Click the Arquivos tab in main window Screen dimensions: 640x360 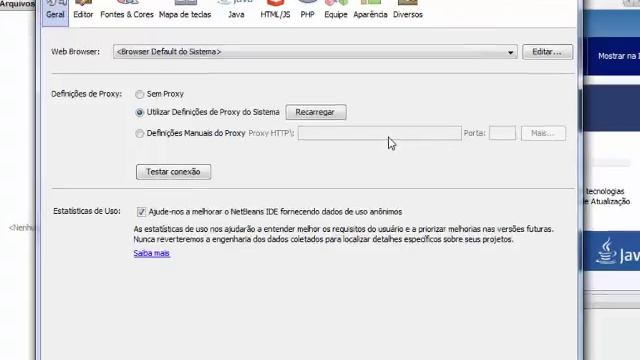[17, 4]
